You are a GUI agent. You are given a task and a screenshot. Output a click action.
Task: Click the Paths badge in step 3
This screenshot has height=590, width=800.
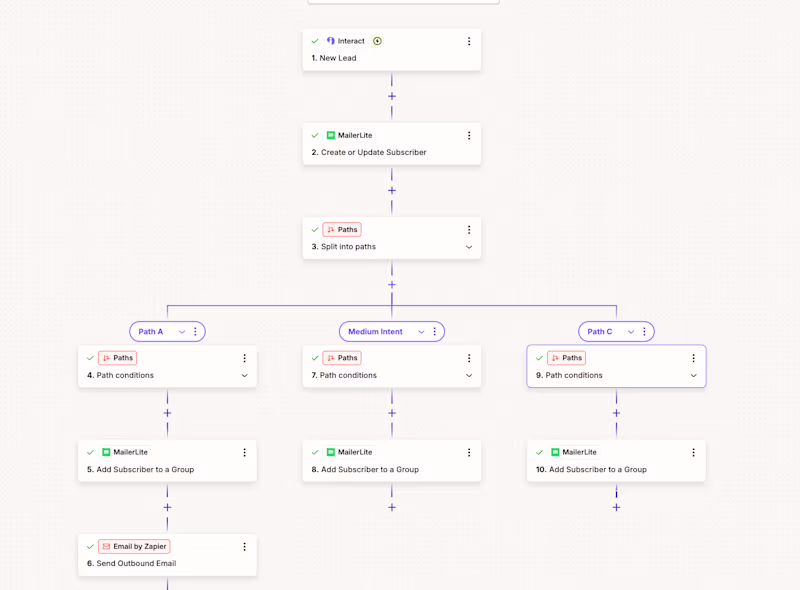point(342,230)
